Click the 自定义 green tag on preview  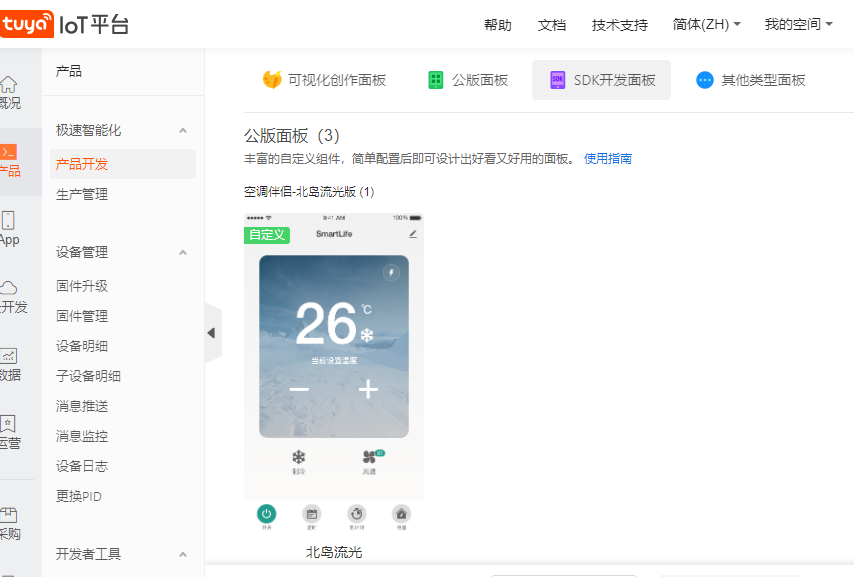[x=267, y=235]
